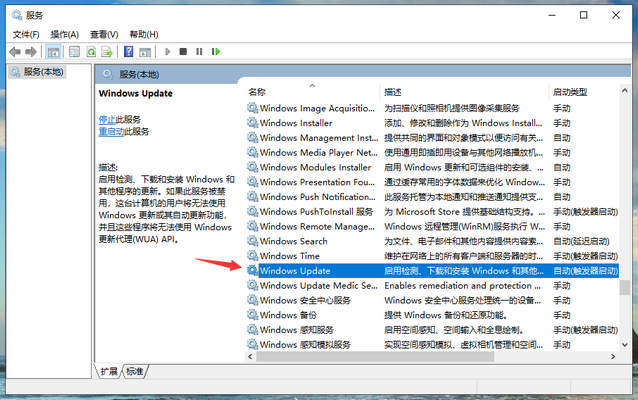638x400 pixels.
Task: Click the Refresh toolbar icon
Action: pos(91,51)
